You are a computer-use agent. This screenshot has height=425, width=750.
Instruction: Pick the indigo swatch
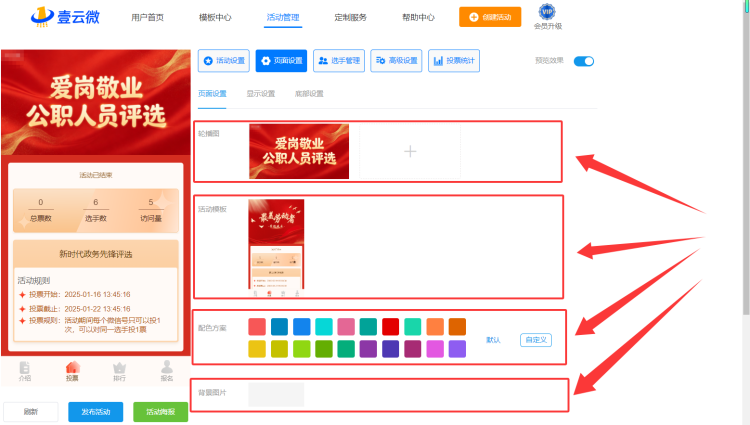click(x=390, y=349)
